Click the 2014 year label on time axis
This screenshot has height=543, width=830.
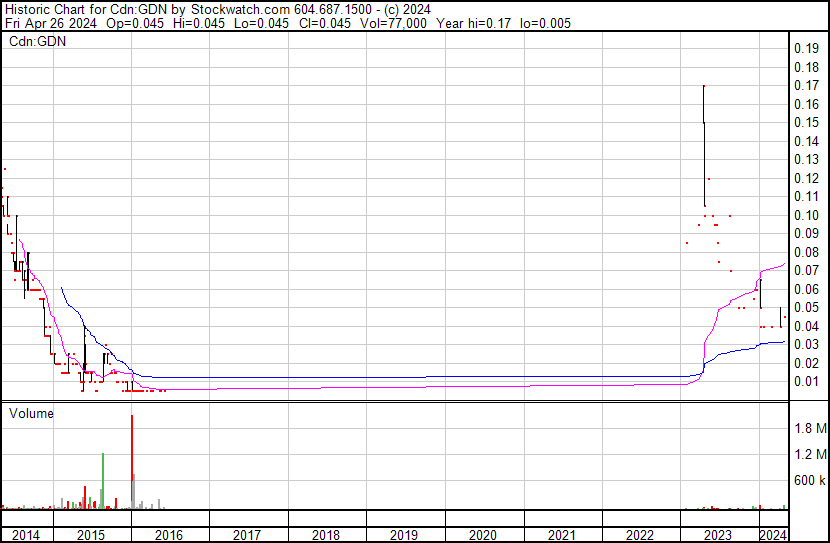(26, 535)
